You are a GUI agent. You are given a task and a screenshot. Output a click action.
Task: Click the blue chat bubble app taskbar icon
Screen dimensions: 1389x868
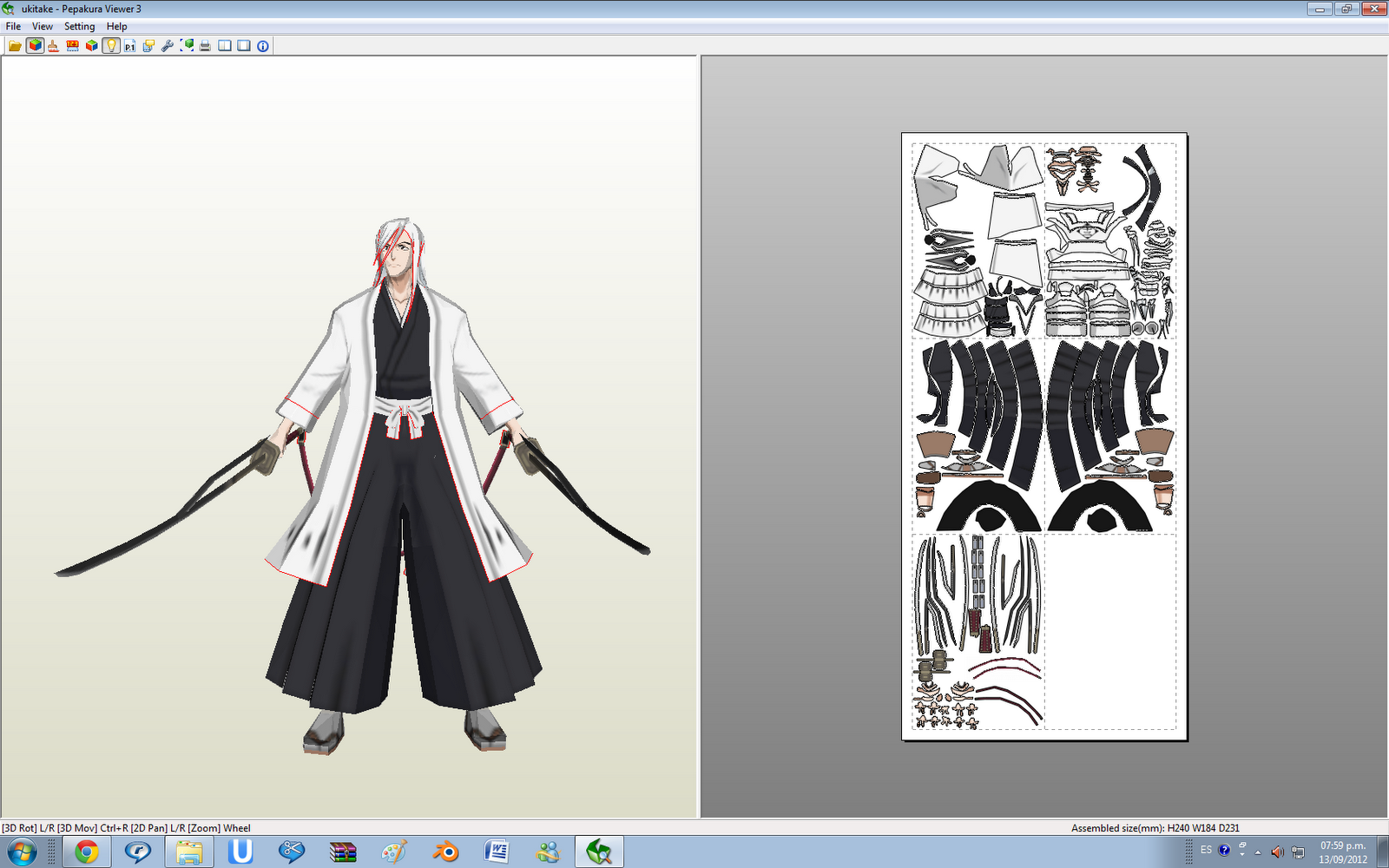point(137,852)
